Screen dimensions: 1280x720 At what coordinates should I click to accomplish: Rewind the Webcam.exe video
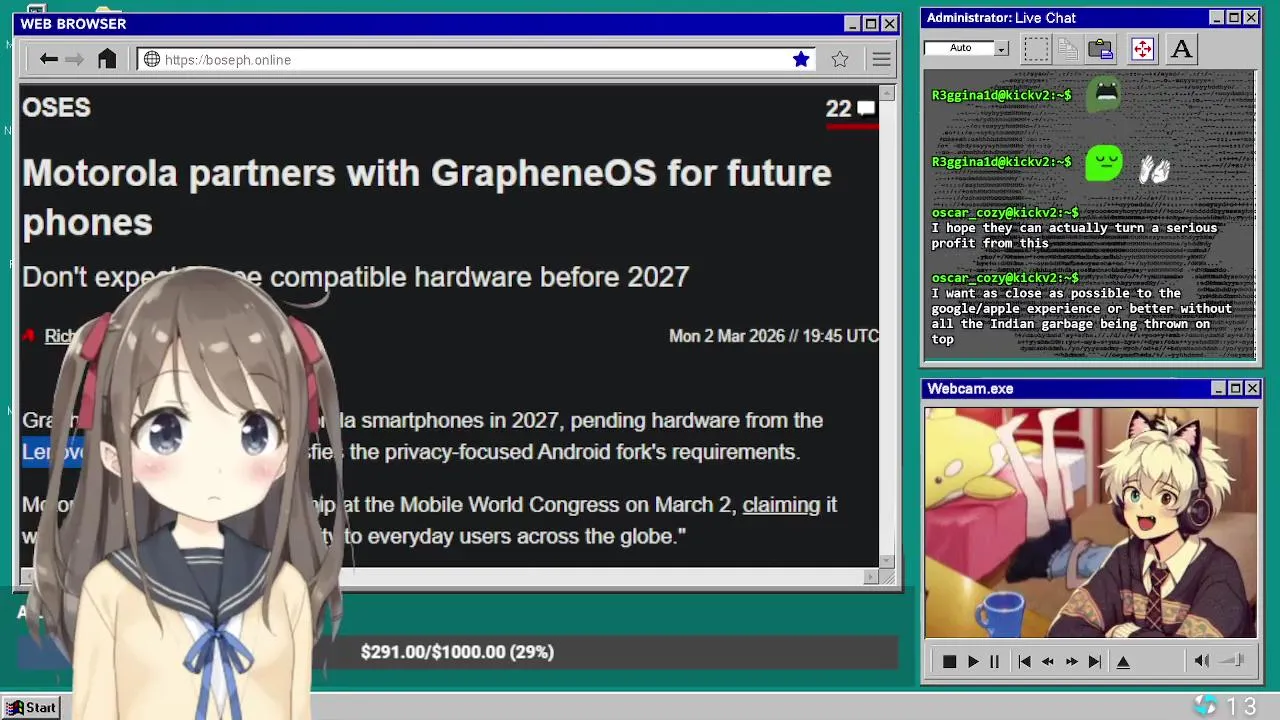(1048, 661)
